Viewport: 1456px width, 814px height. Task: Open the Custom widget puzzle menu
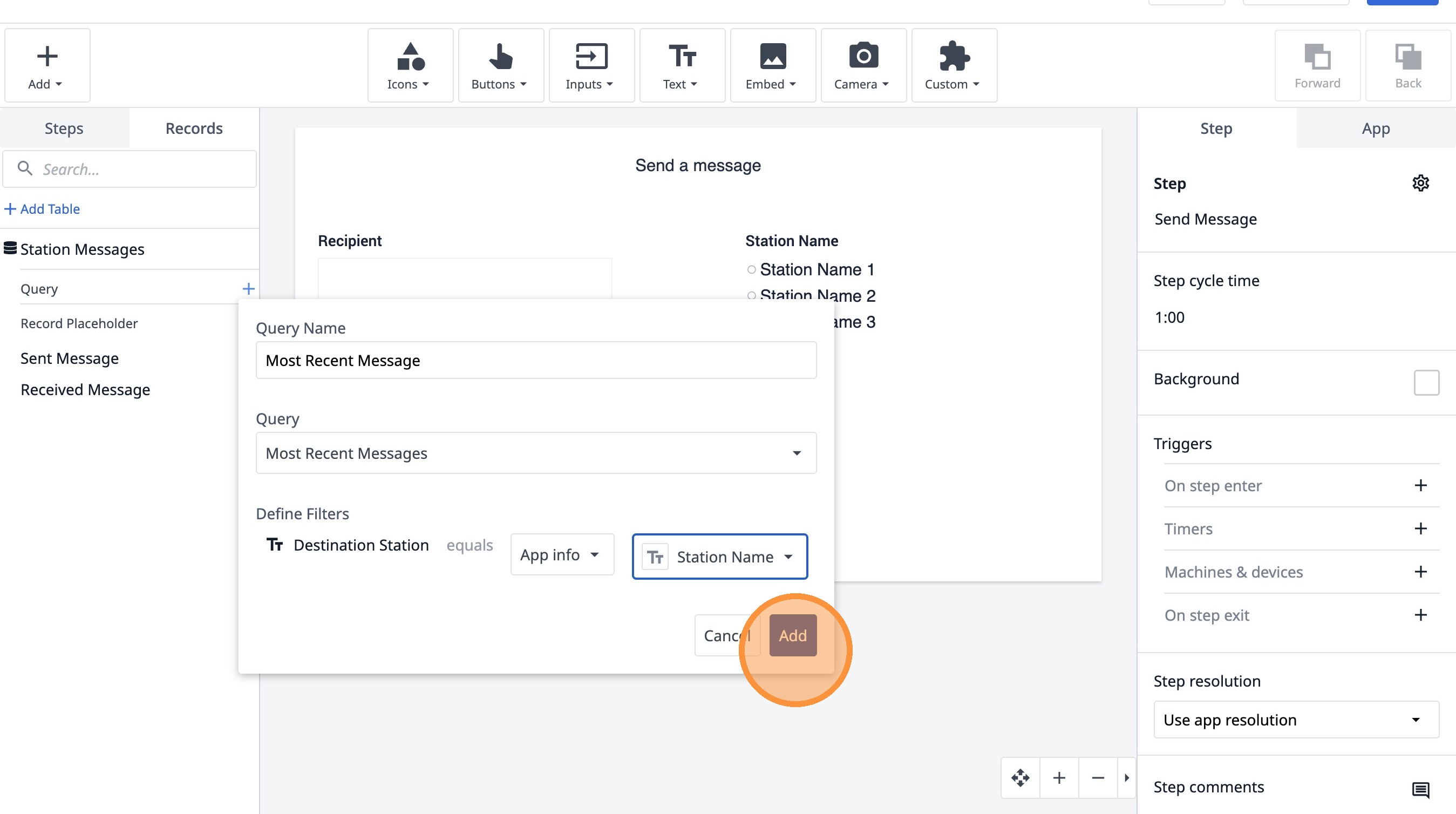(954, 65)
